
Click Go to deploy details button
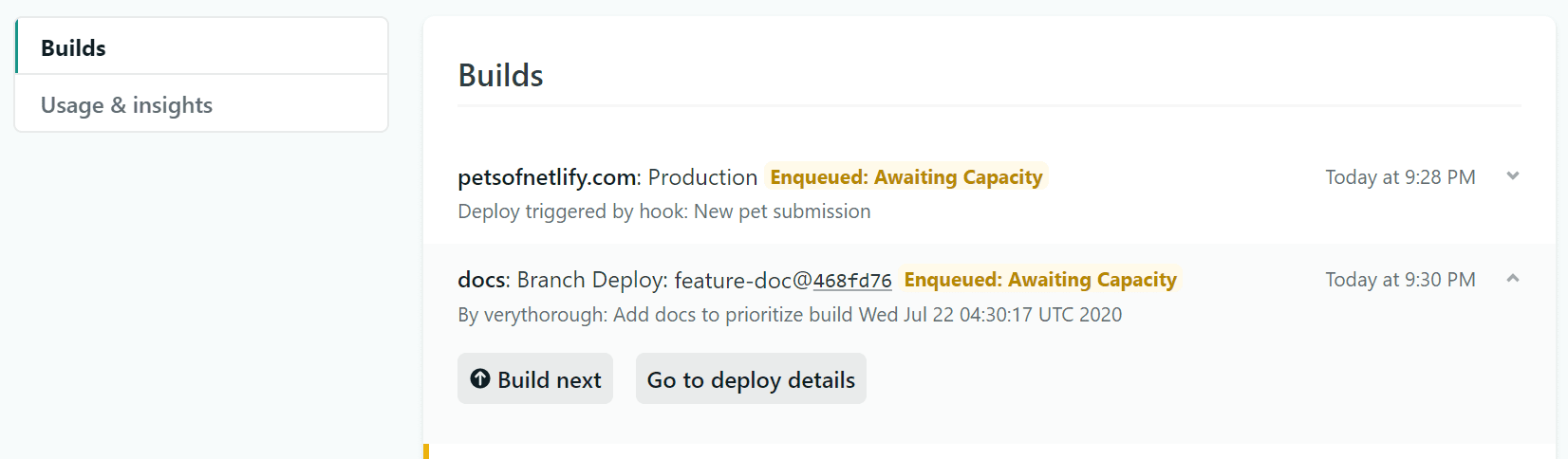[x=751, y=379]
